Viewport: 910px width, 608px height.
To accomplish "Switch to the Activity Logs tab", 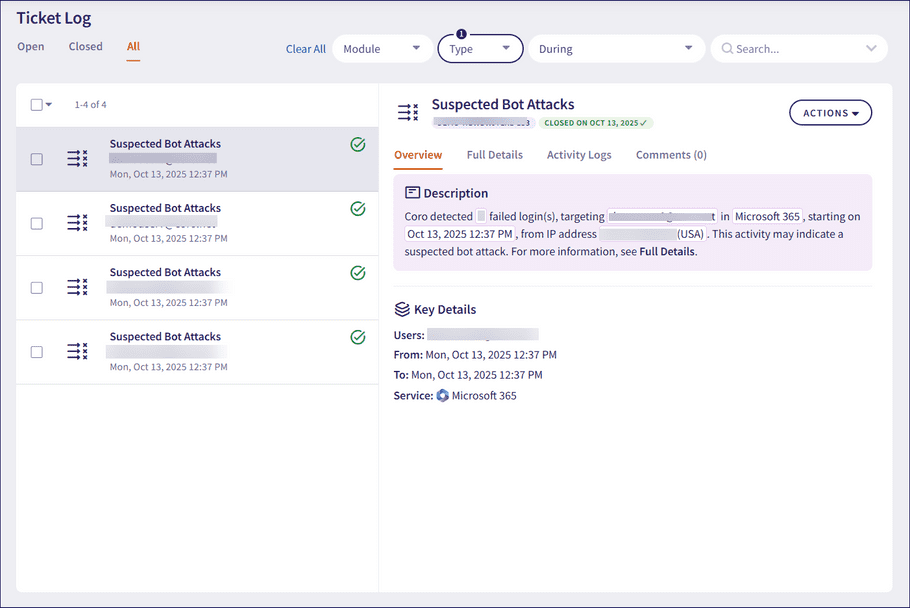I will tap(579, 155).
